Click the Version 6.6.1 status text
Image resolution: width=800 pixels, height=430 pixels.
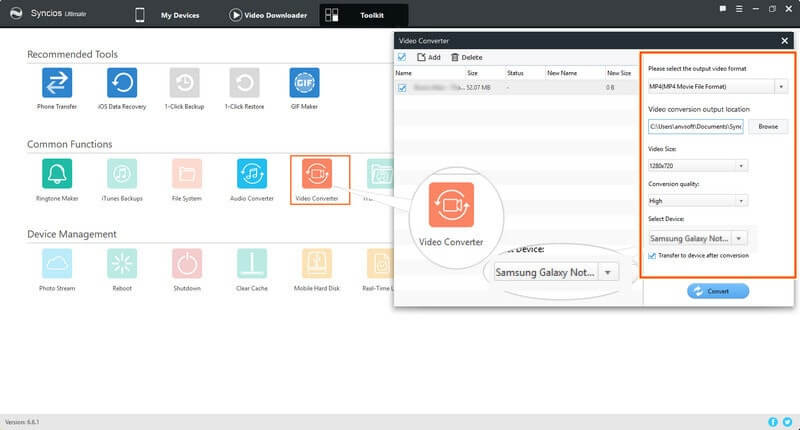coord(22,422)
